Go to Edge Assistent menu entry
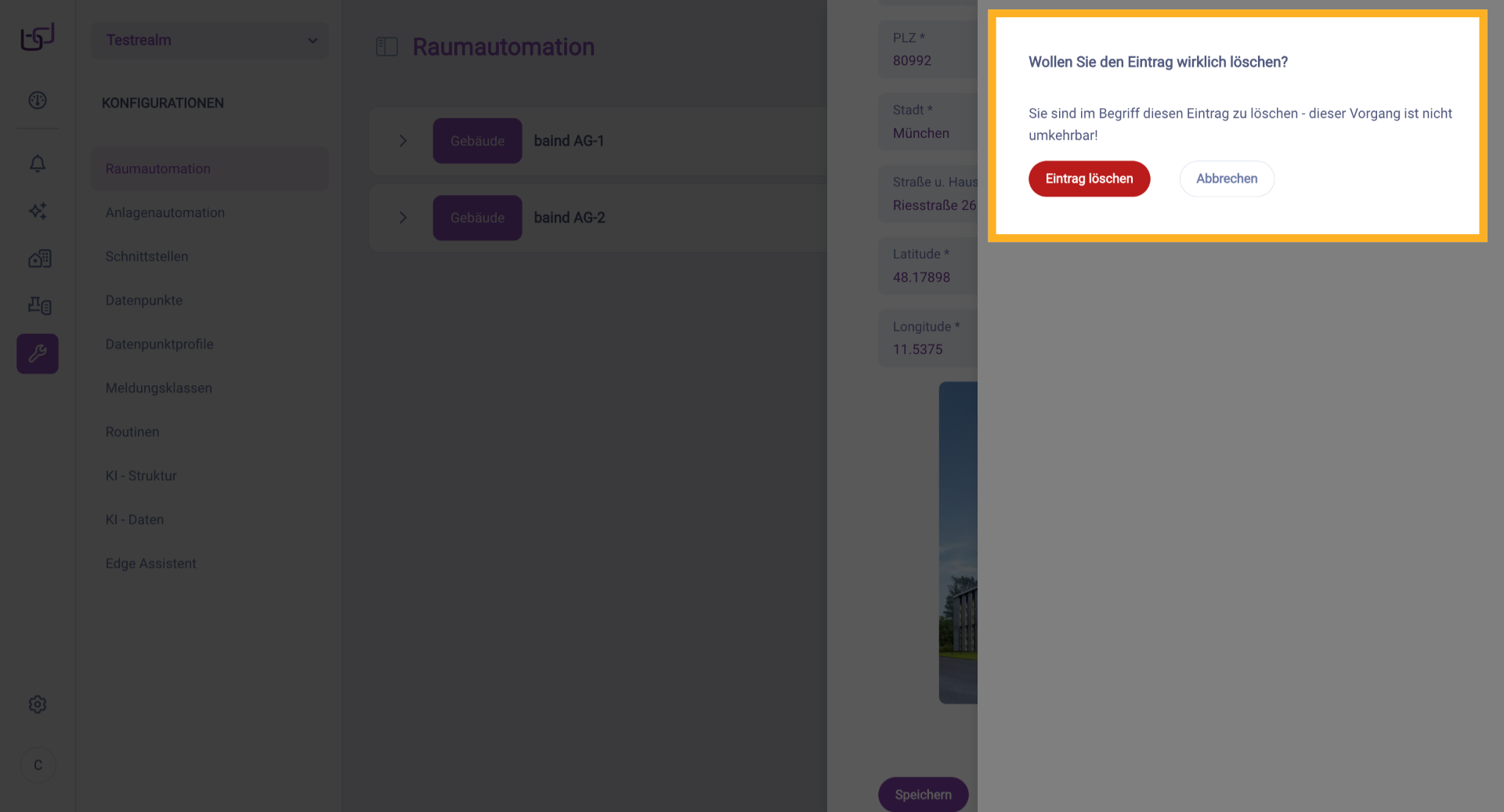1504x812 pixels. (x=151, y=563)
